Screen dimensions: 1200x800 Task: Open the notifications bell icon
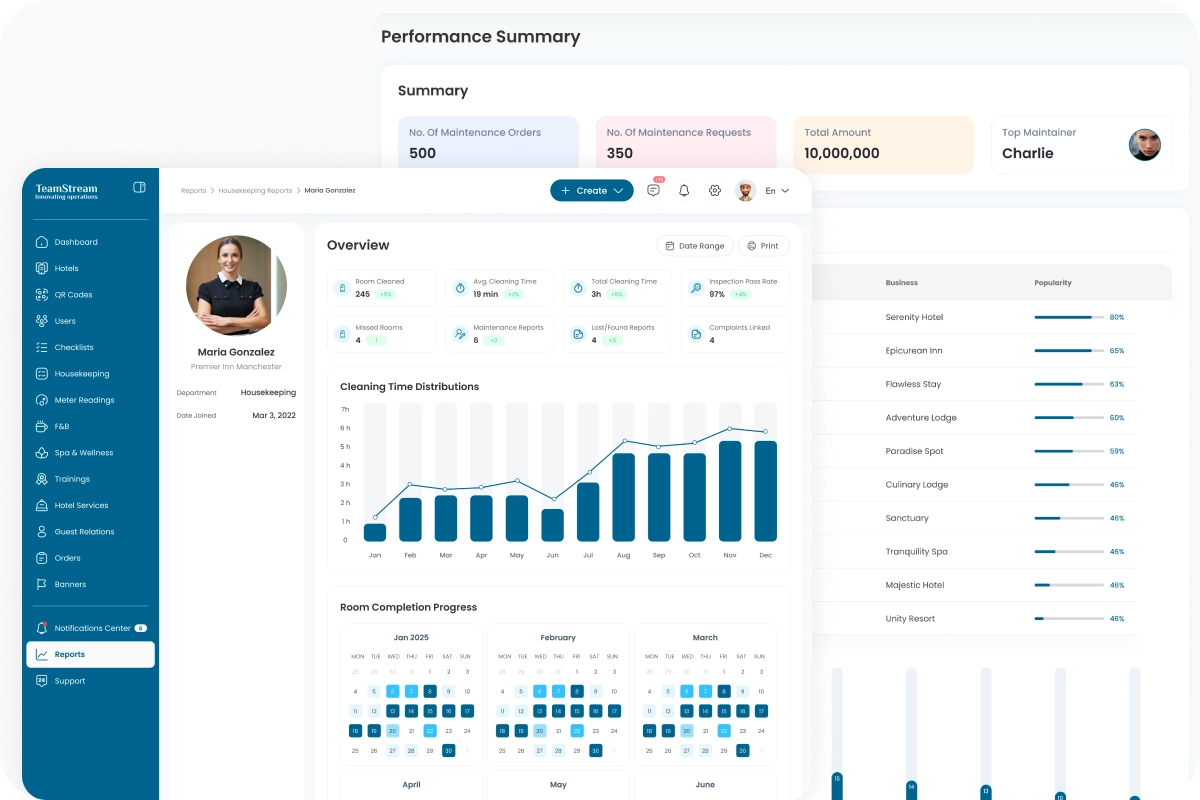point(684,190)
